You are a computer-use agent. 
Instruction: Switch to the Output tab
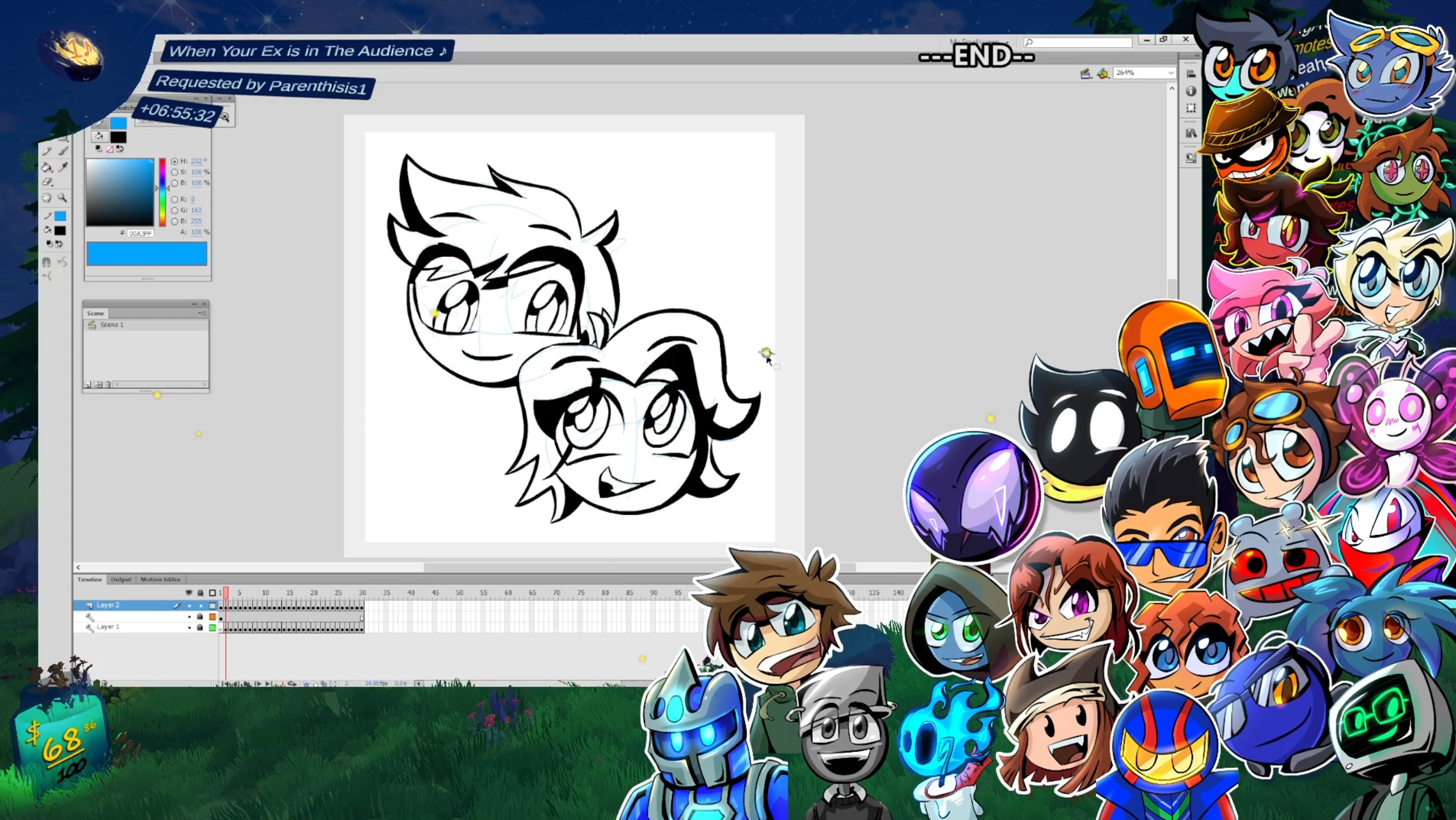coord(121,580)
